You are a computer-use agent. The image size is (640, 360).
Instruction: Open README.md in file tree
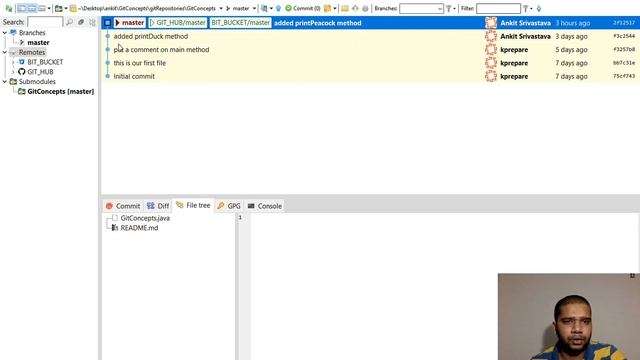[x=139, y=228]
